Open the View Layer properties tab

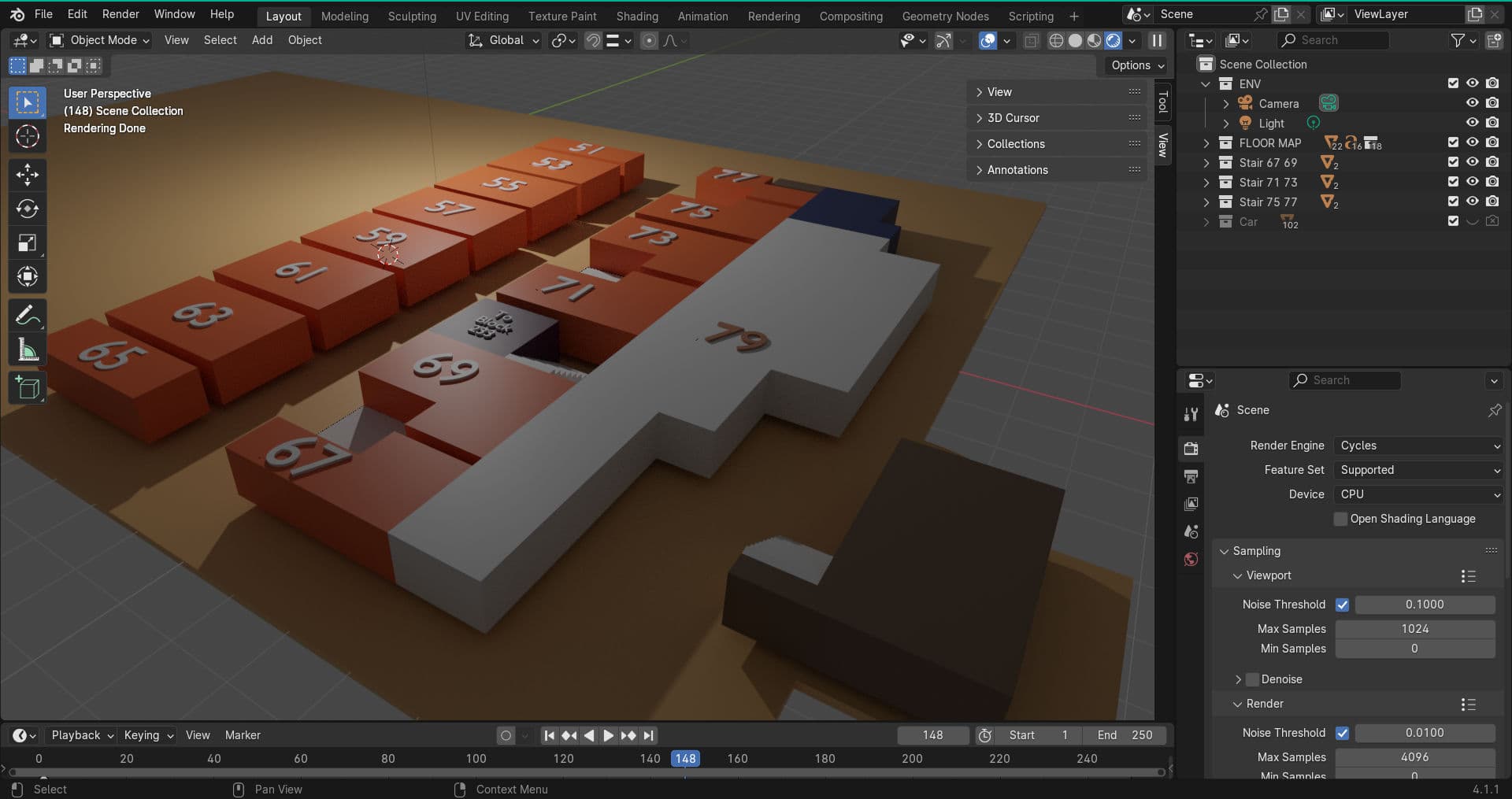click(x=1191, y=504)
